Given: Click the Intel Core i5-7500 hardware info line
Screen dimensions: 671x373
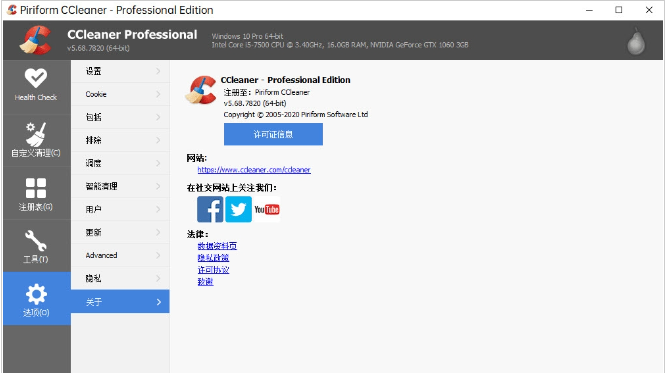Looking at the screenshot, I should [340, 45].
